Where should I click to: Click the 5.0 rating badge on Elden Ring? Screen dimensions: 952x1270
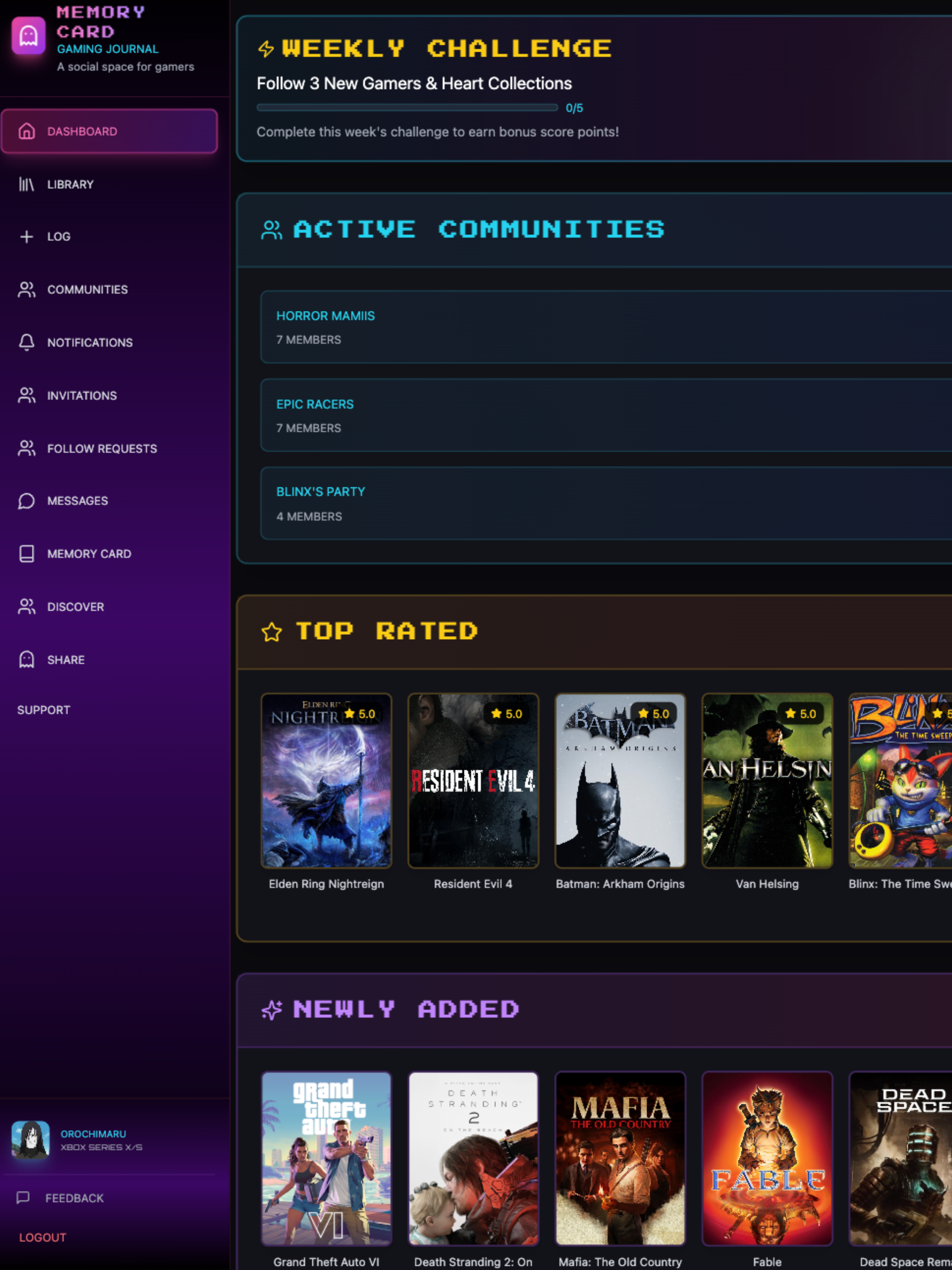(360, 713)
